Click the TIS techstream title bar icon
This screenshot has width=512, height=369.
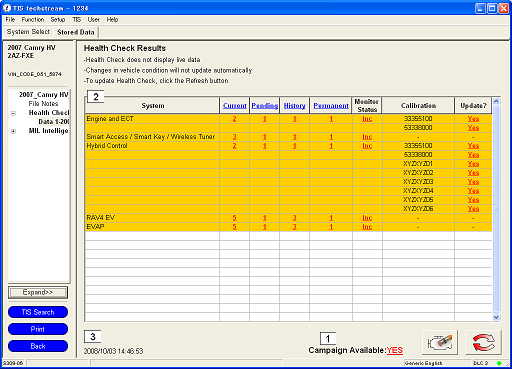7,8
